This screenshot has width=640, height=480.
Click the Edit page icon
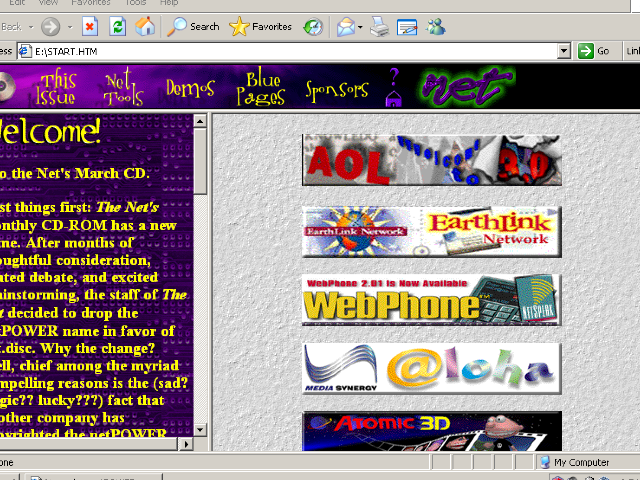tap(407, 27)
